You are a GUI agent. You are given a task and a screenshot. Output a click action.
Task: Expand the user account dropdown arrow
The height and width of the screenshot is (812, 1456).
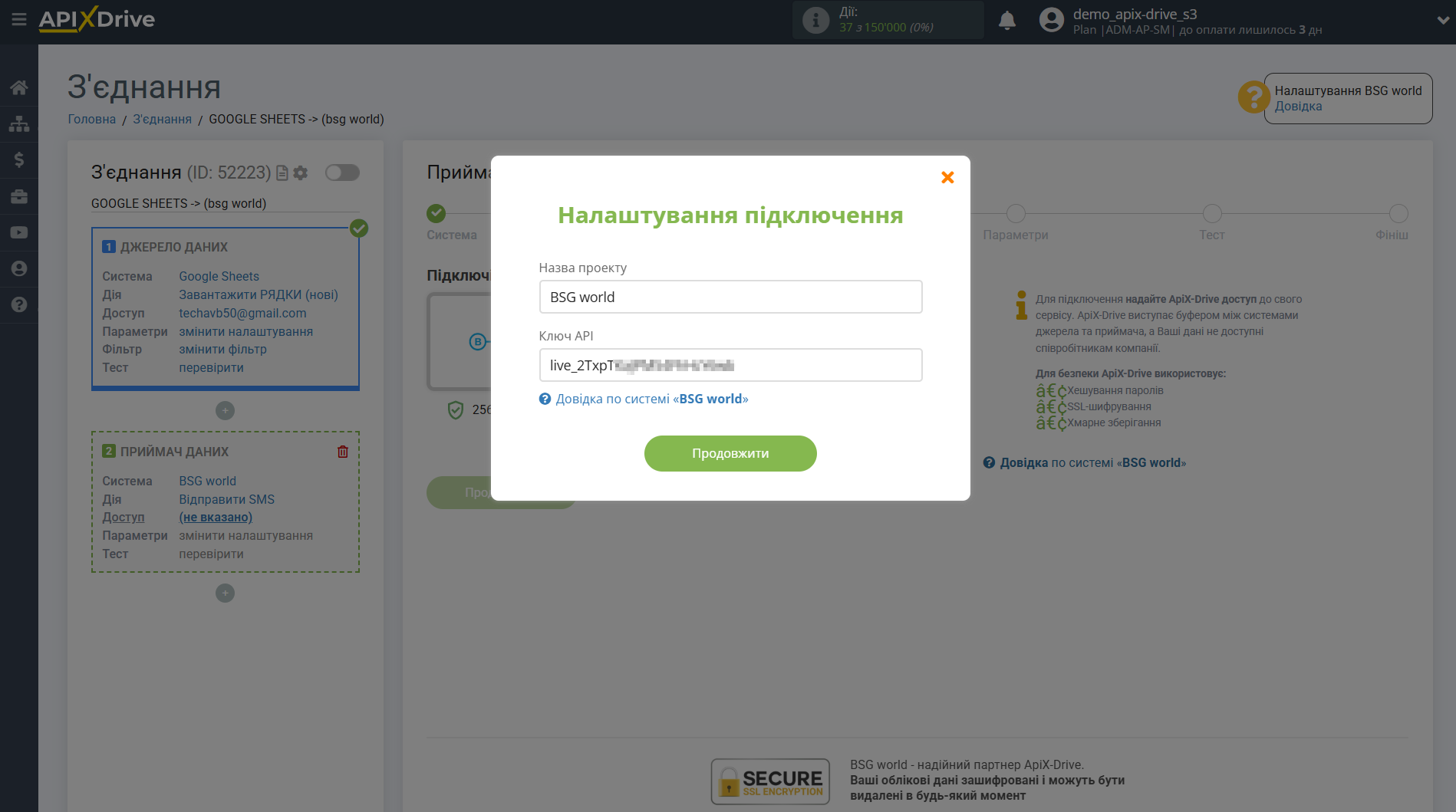1442,21
